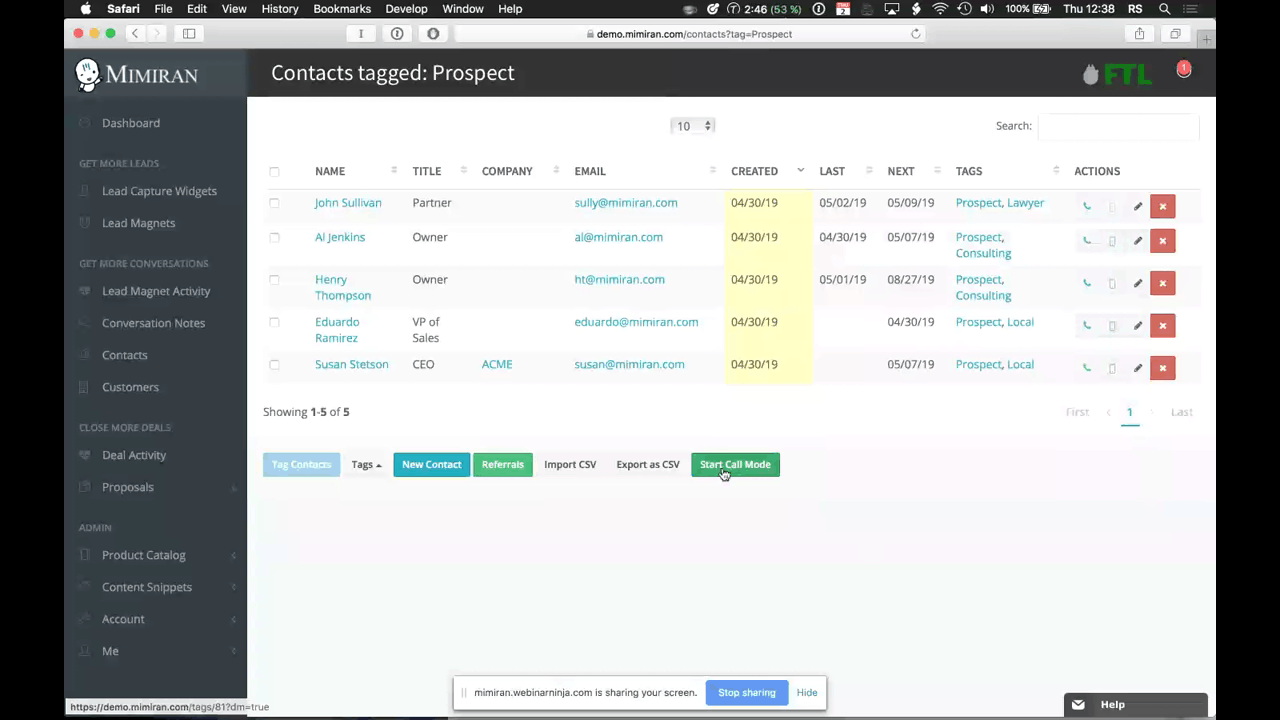Check the box for John Sullivan
Viewport: 1280px width, 720px height.
click(x=274, y=203)
